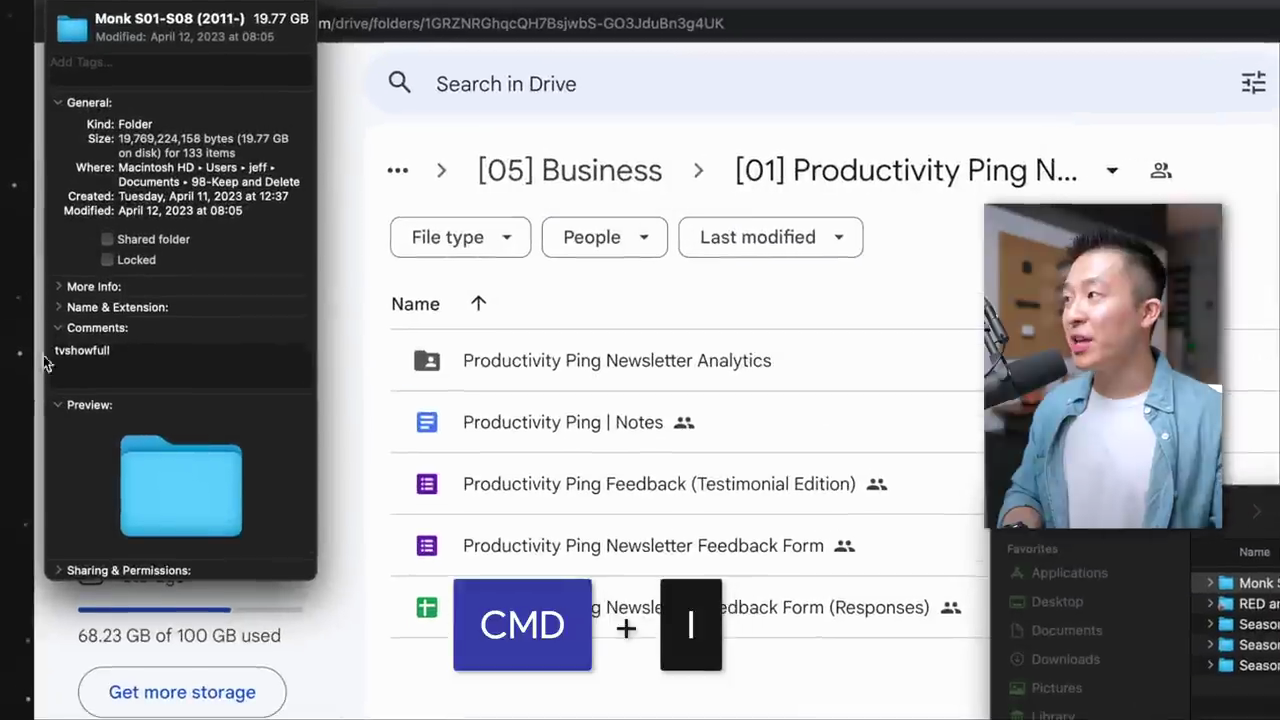Open the People filter dropdown
Image resolution: width=1280 pixels, height=720 pixels.
pos(605,237)
